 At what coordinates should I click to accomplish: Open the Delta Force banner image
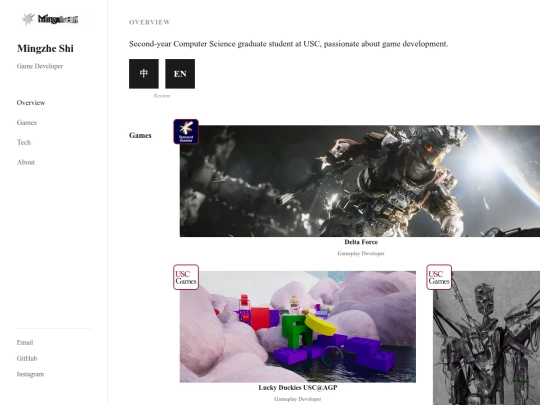360,181
